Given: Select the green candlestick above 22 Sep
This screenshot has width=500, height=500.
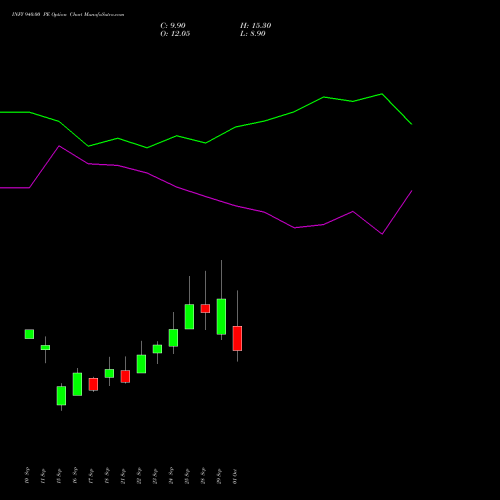Looking at the screenshot, I should [x=141, y=364].
